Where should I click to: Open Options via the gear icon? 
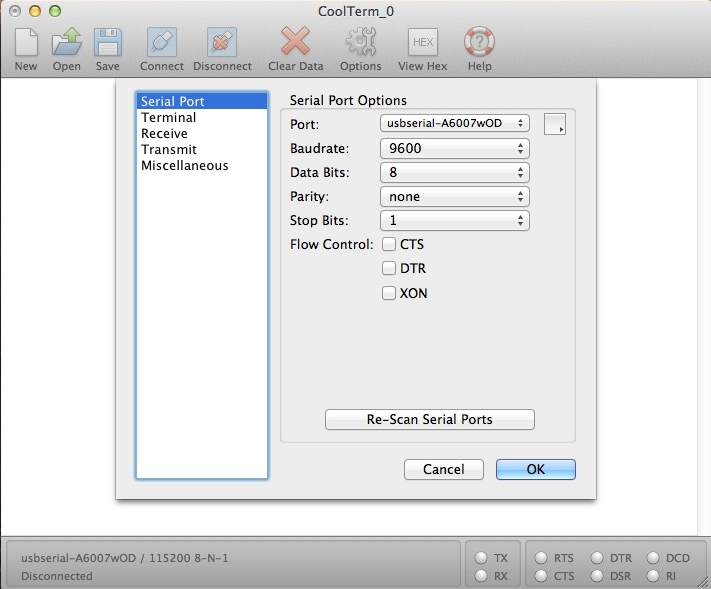coord(360,43)
